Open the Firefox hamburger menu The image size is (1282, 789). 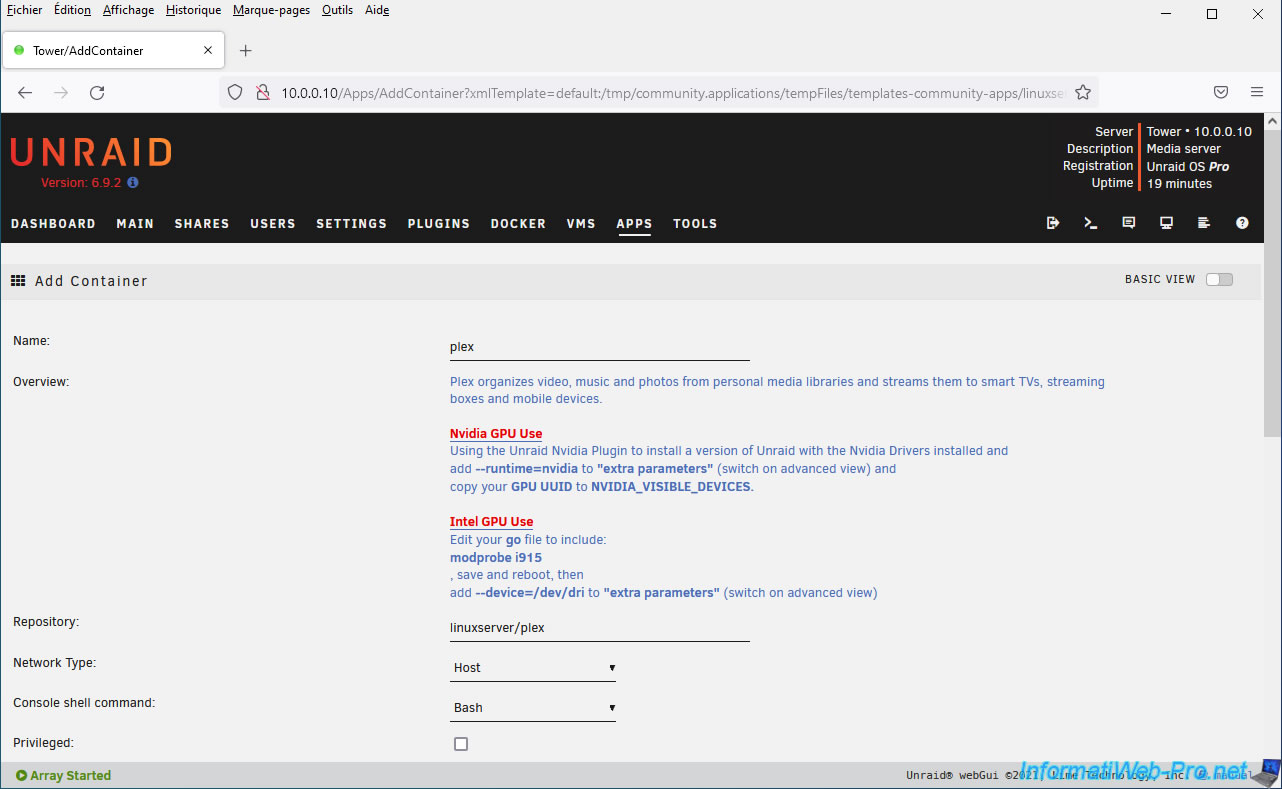click(x=1257, y=92)
